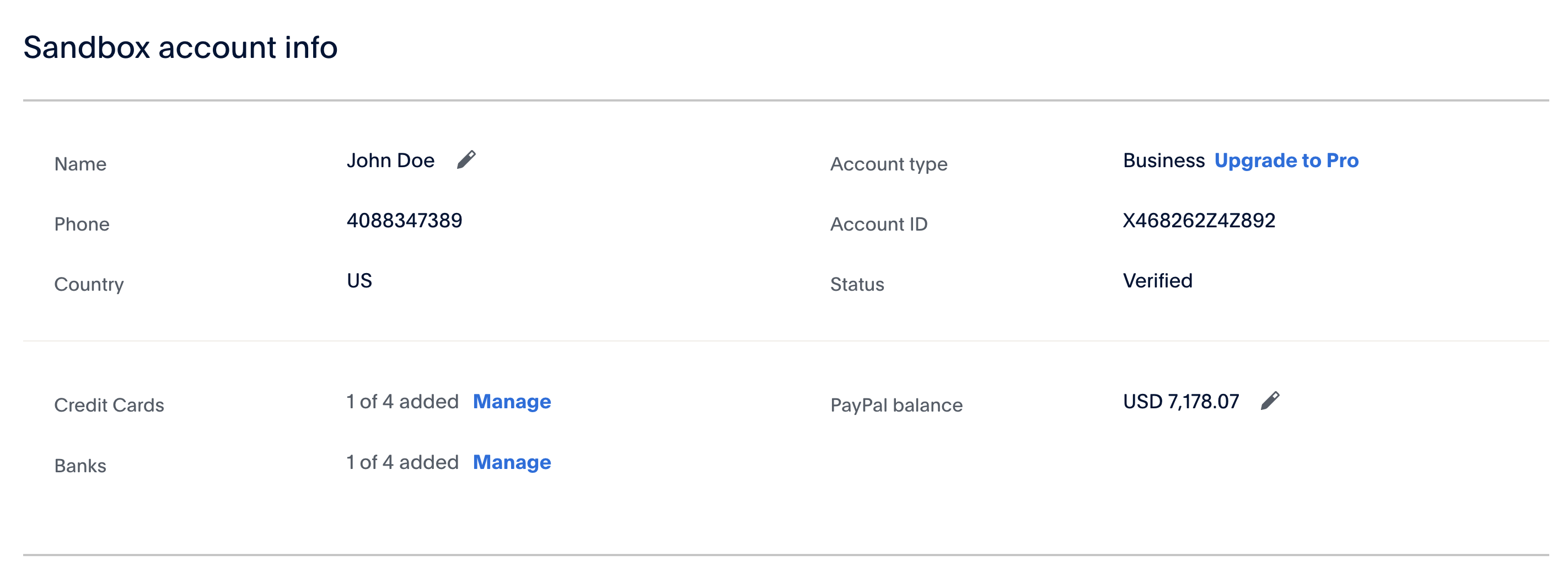1568x576 pixels.
Task: Click the Account ID label
Action: [878, 225]
